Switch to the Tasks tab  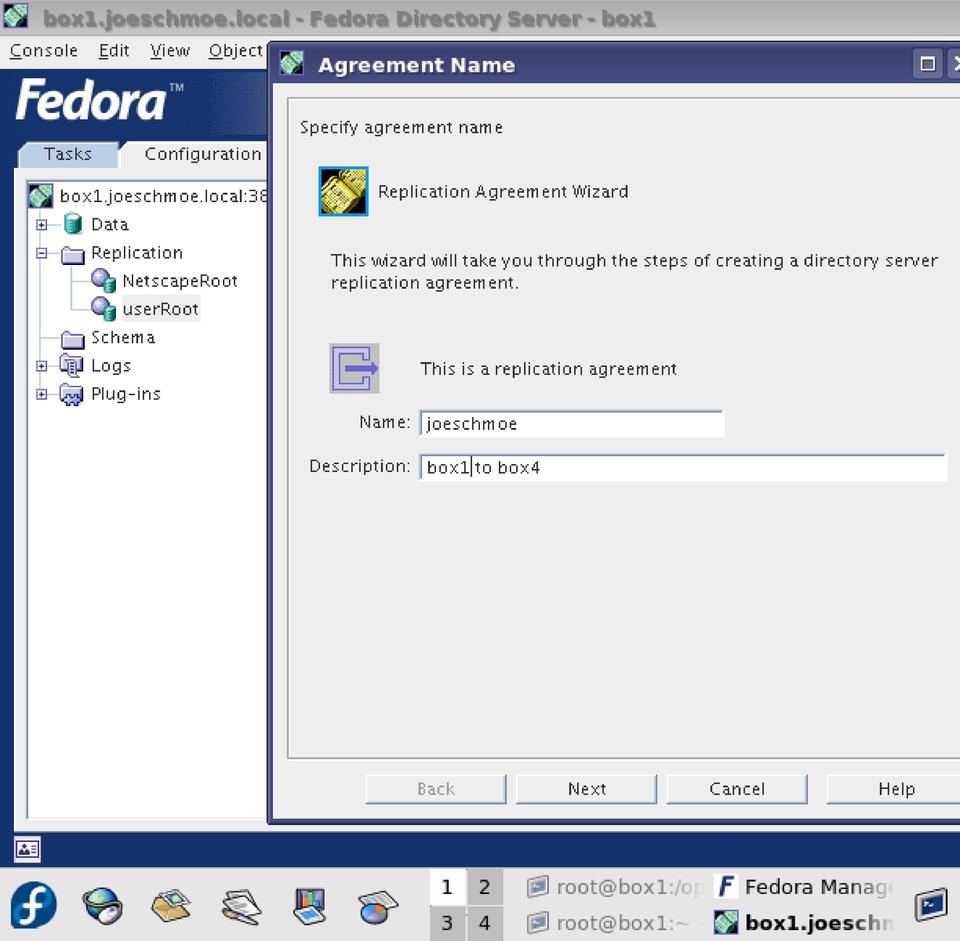[x=68, y=154]
